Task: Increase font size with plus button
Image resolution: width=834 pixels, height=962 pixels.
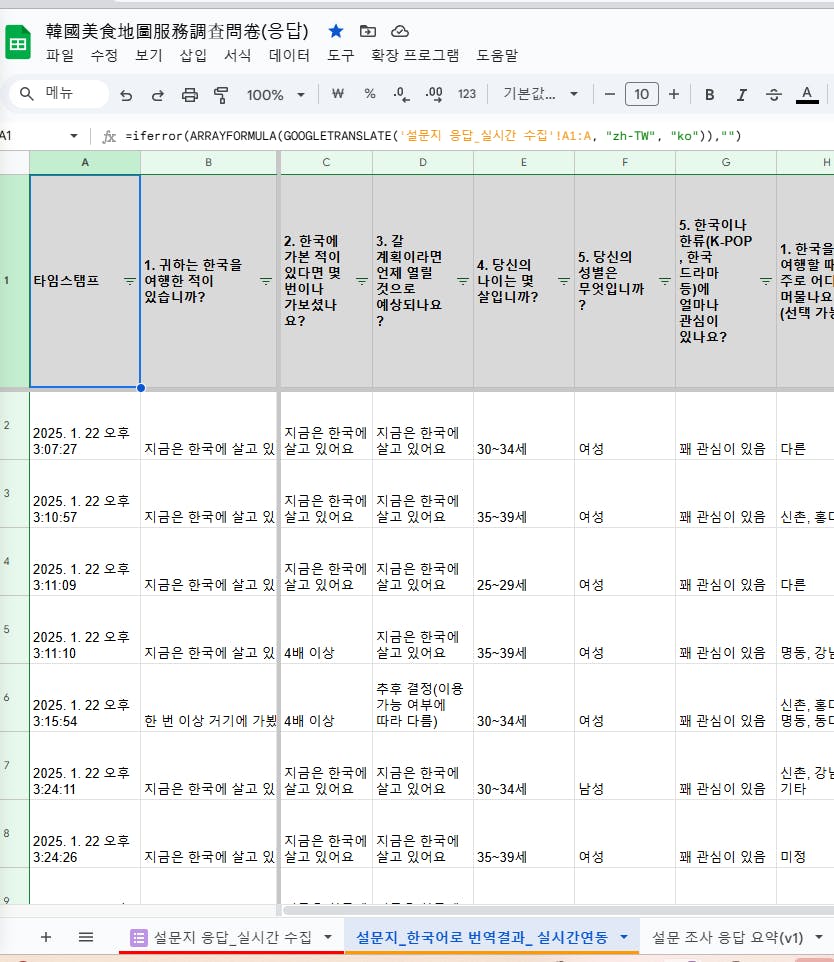Action: 674,94
